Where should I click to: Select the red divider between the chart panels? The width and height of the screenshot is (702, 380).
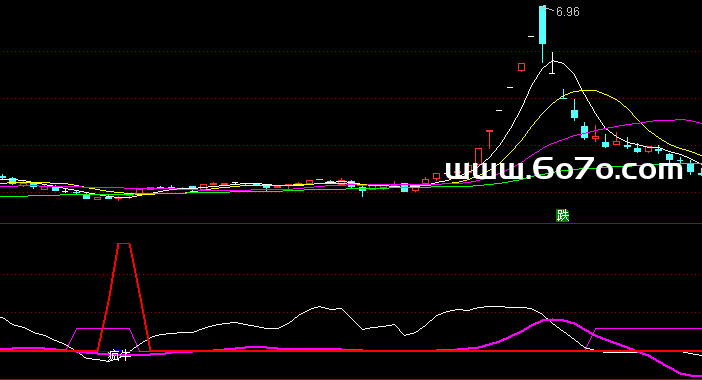coord(351,223)
